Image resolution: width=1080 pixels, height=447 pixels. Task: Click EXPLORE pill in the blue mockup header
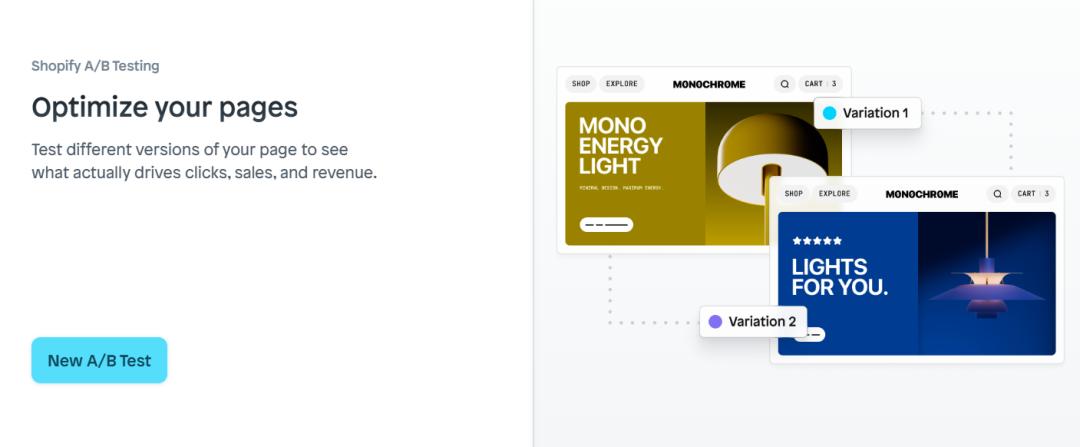tap(834, 194)
